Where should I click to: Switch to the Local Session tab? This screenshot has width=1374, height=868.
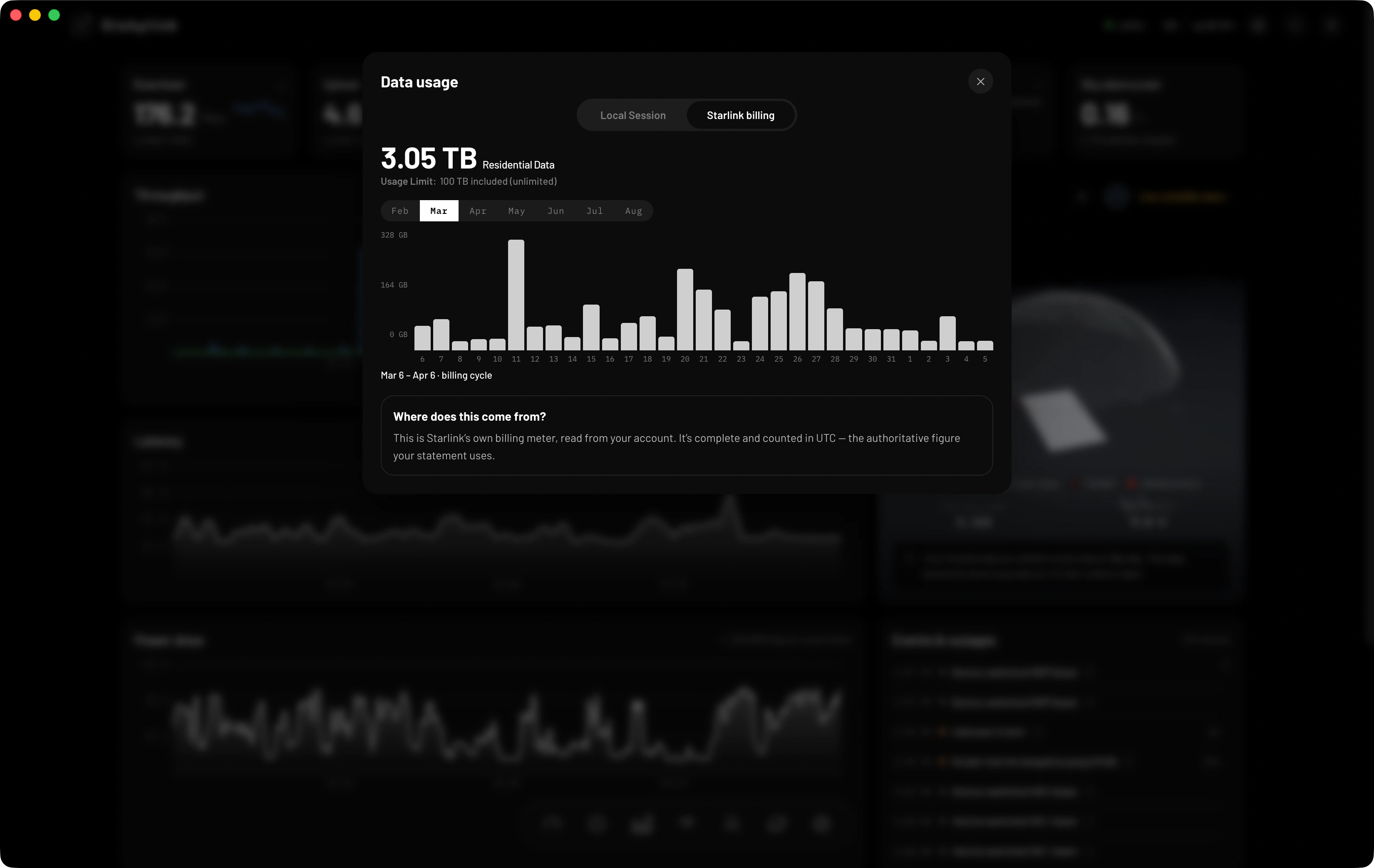(633, 115)
